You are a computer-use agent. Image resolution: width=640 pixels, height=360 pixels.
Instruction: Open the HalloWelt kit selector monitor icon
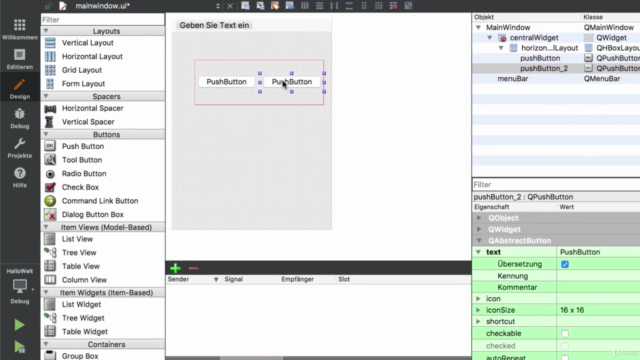click(x=20, y=286)
